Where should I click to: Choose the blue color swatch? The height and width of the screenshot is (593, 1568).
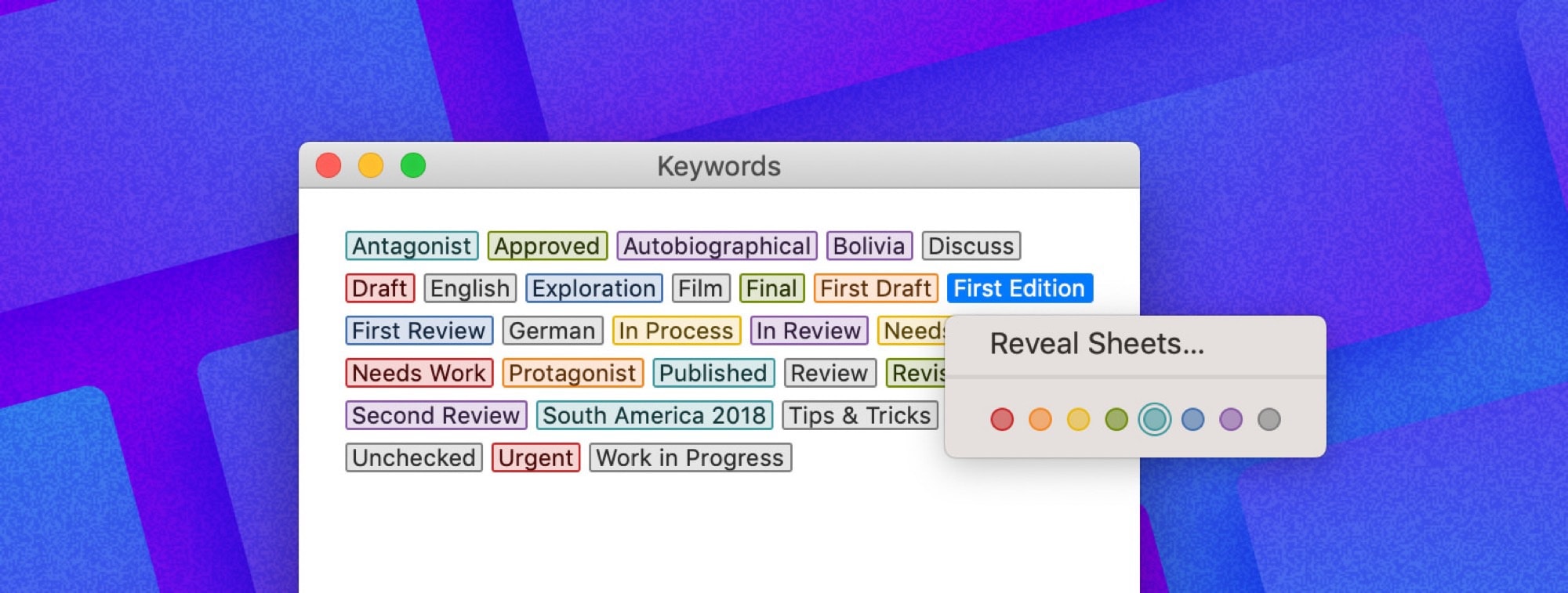(x=1192, y=420)
